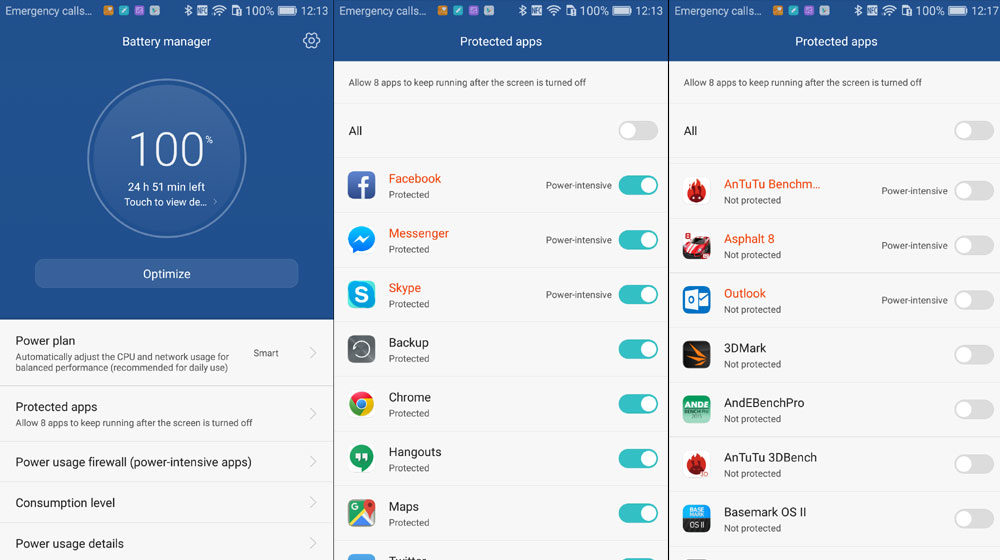Viewport: 1000px width, 560px height.
Task: Enable protection for Outlook
Action: click(x=974, y=300)
